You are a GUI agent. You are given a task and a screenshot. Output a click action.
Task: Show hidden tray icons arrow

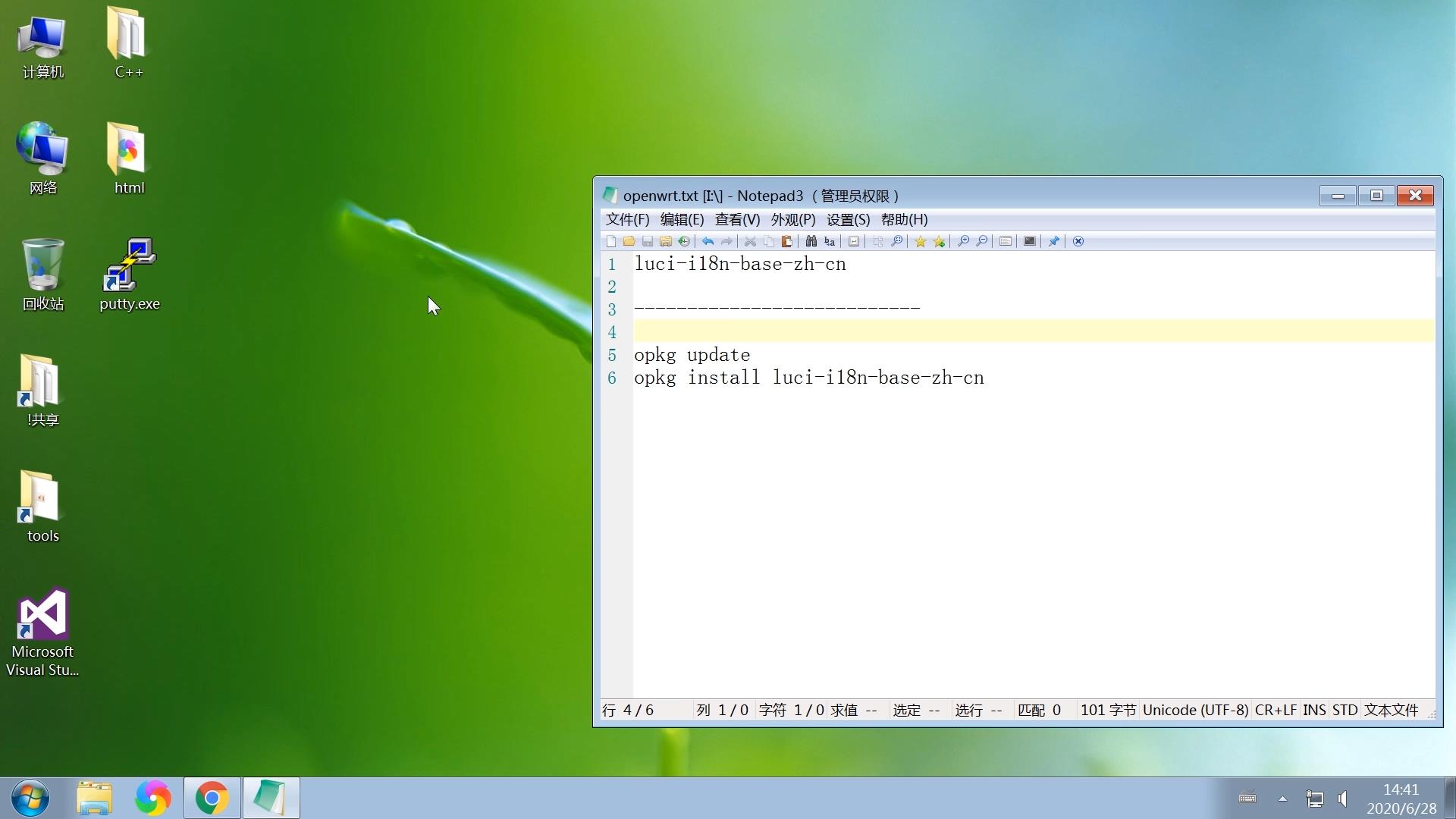[x=1282, y=799]
